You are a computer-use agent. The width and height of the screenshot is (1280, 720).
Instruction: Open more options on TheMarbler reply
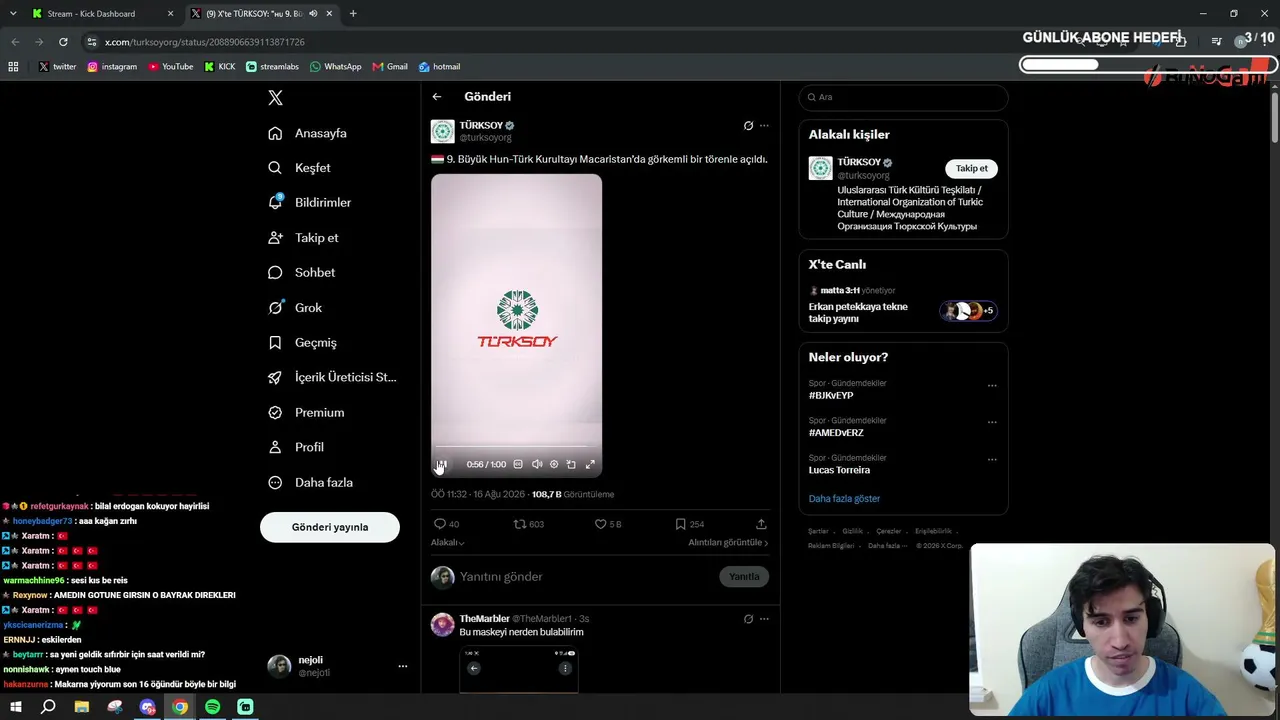tap(764, 619)
